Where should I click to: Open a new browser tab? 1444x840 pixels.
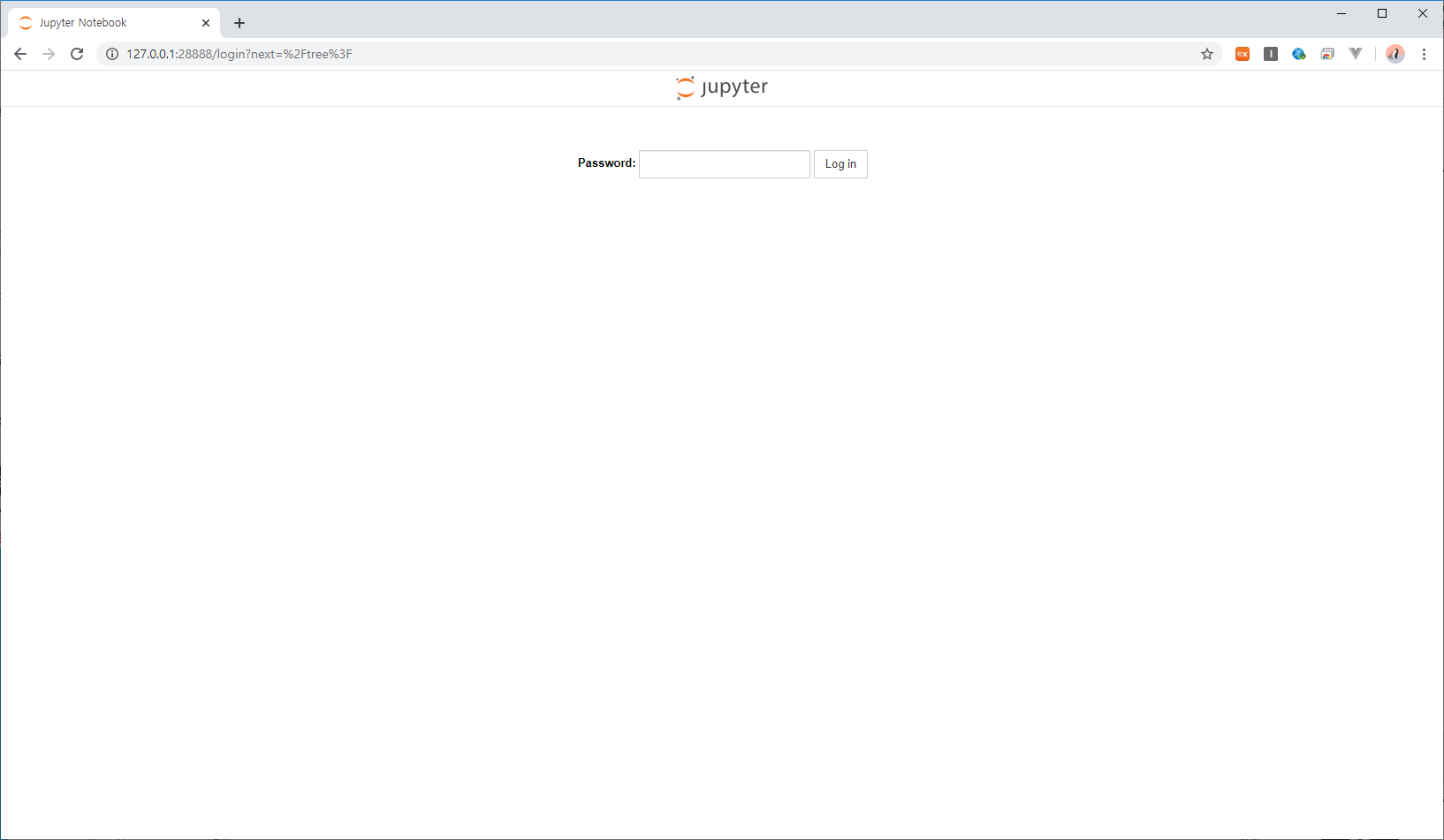[239, 23]
